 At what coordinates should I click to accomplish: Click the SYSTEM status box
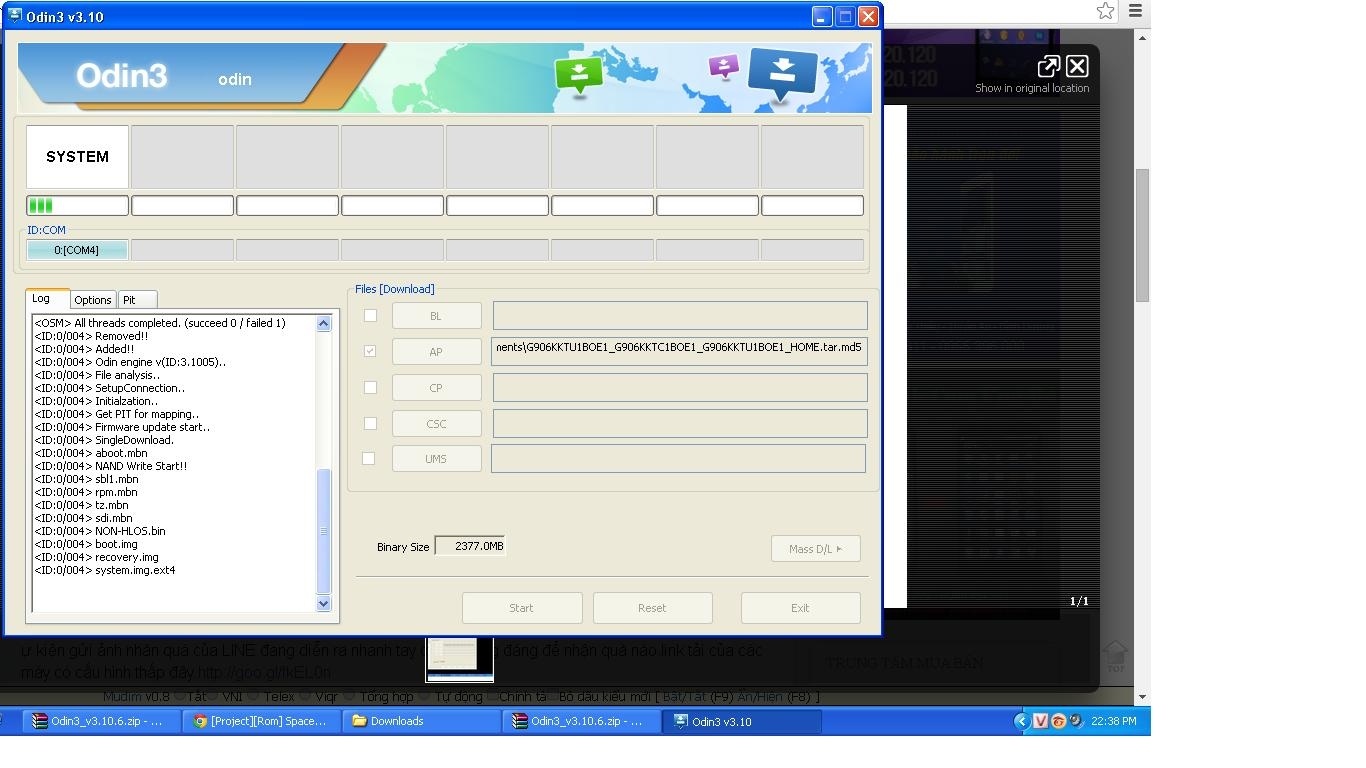77,157
